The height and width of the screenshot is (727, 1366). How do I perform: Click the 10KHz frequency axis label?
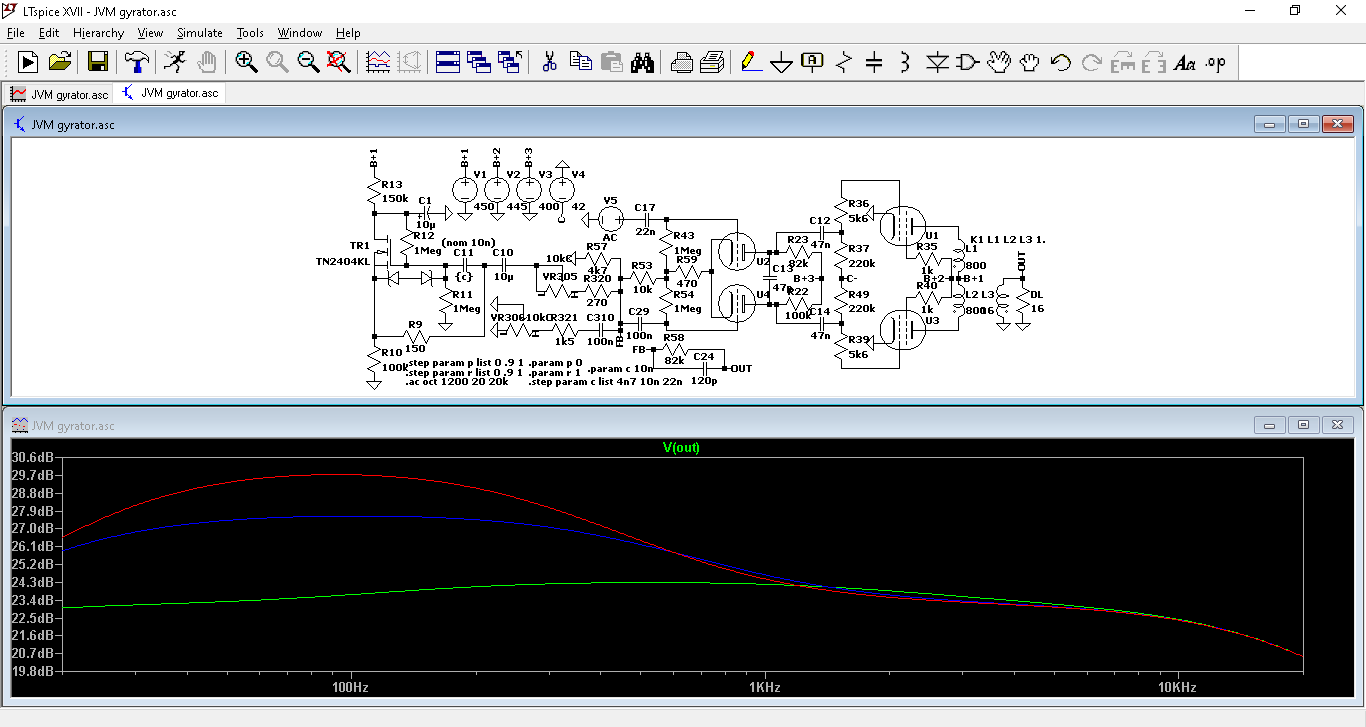[1177, 688]
